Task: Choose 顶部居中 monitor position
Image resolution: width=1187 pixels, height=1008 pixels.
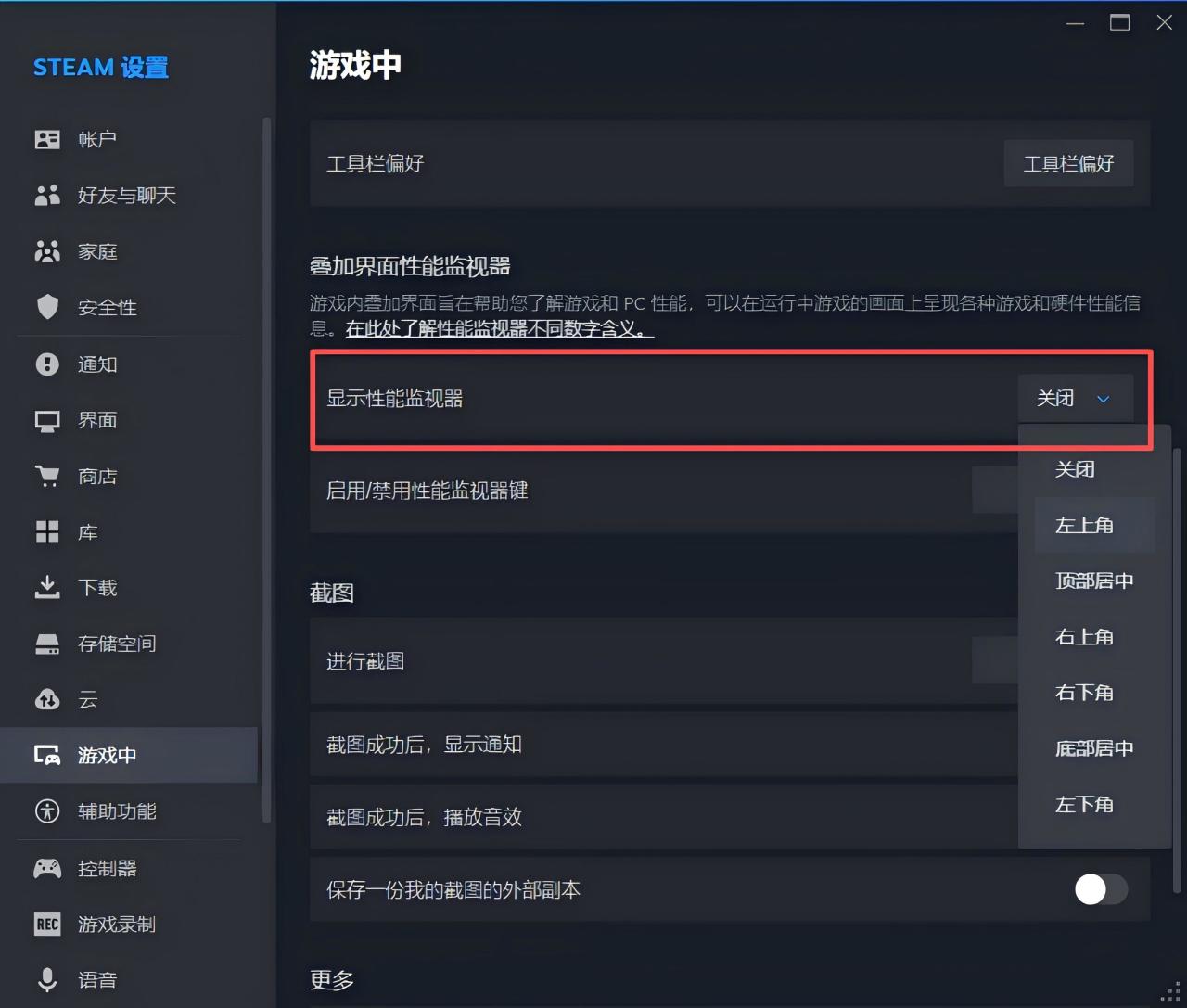Action: point(1094,581)
